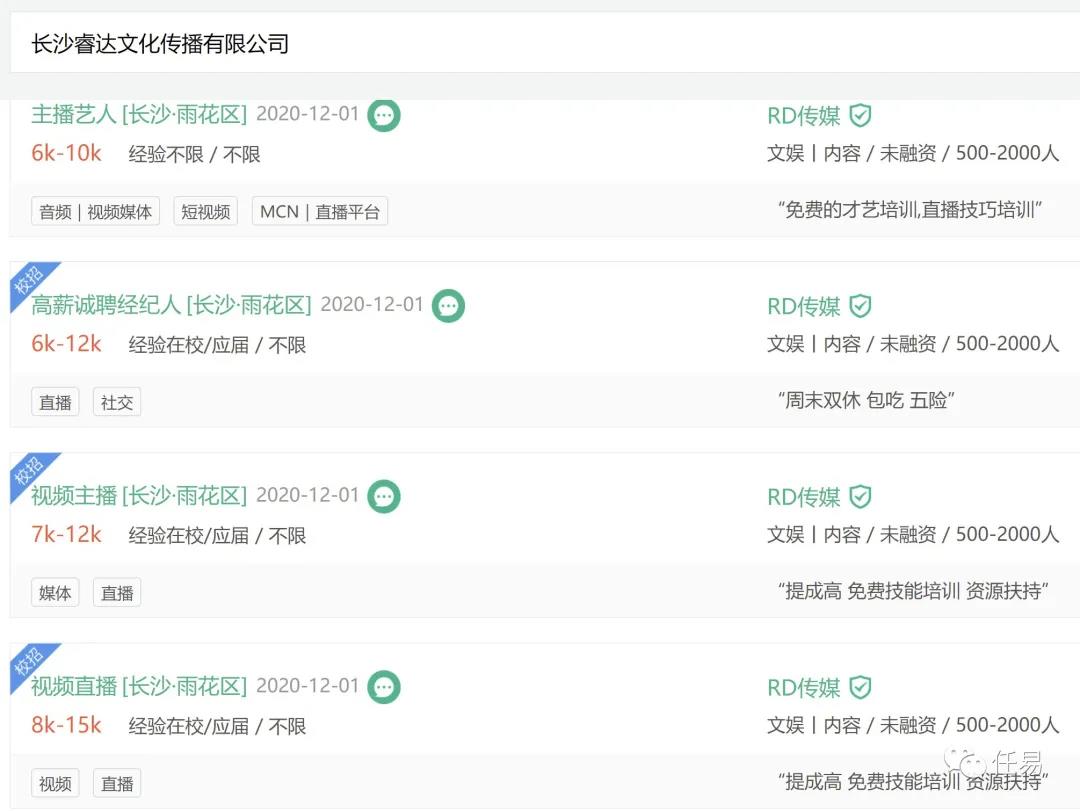Open the 视频主播 [长沙·雨花区] job link
Screen dimensions: 1080x811
(x=139, y=495)
